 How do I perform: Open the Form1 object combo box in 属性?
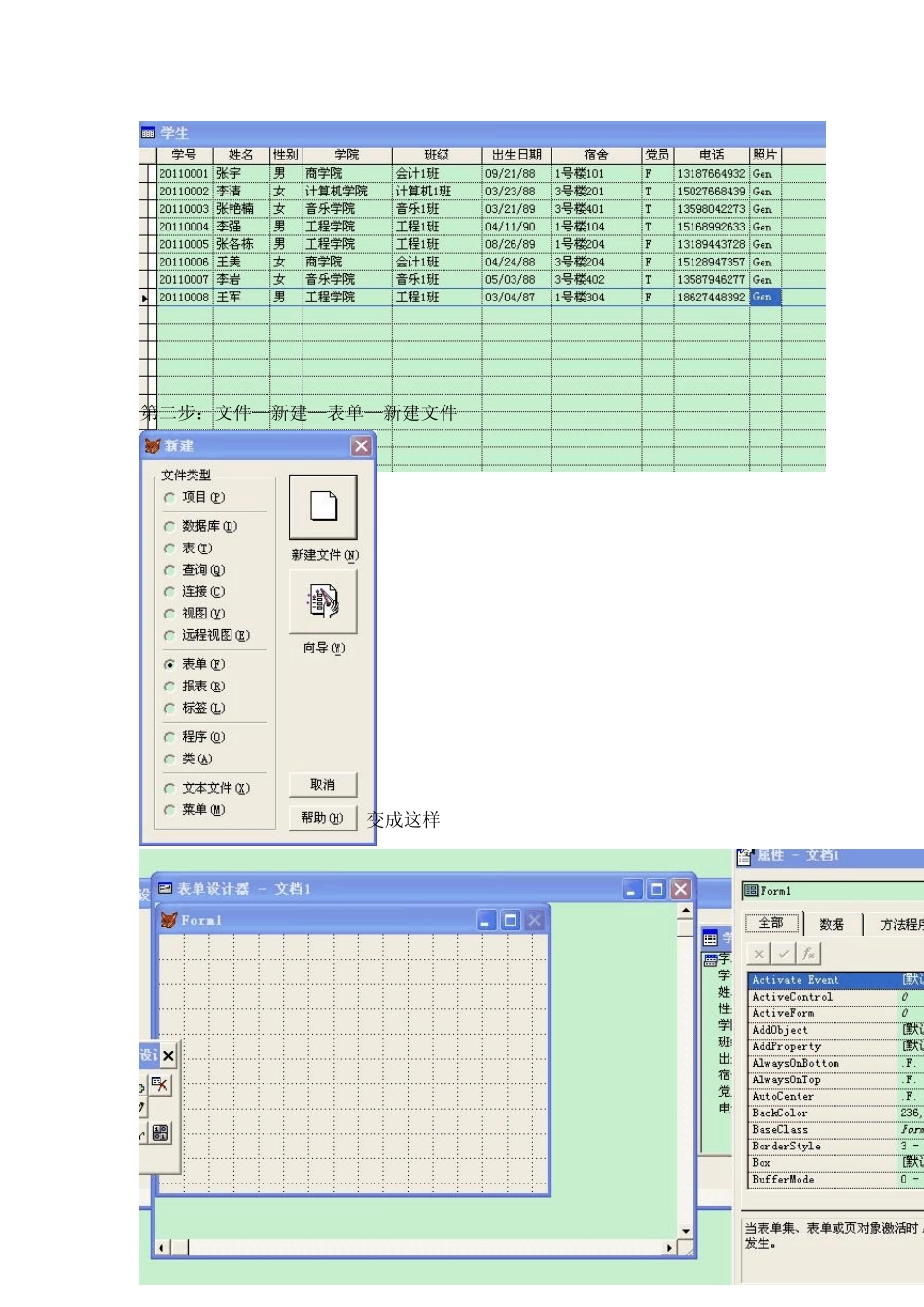pos(833,890)
